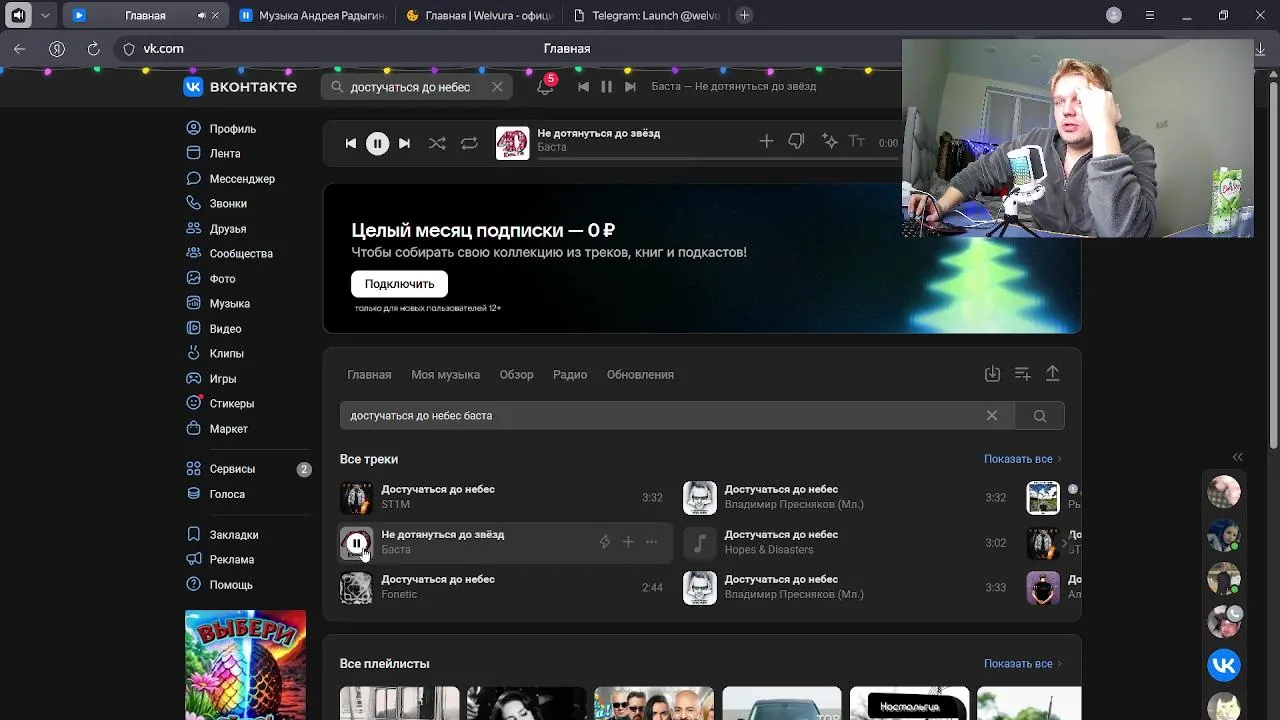Open Закладки in the sidebar
1280x720 pixels.
pyautogui.click(x=222, y=535)
